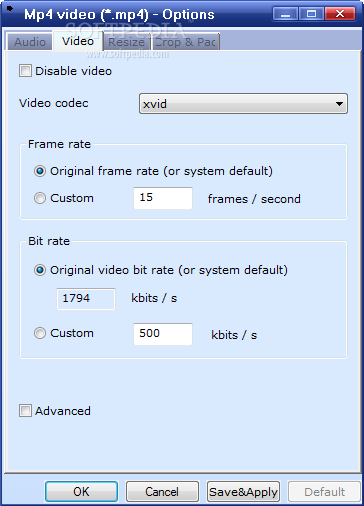
Task: Click the Save&Apply button
Action: tap(243, 492)
